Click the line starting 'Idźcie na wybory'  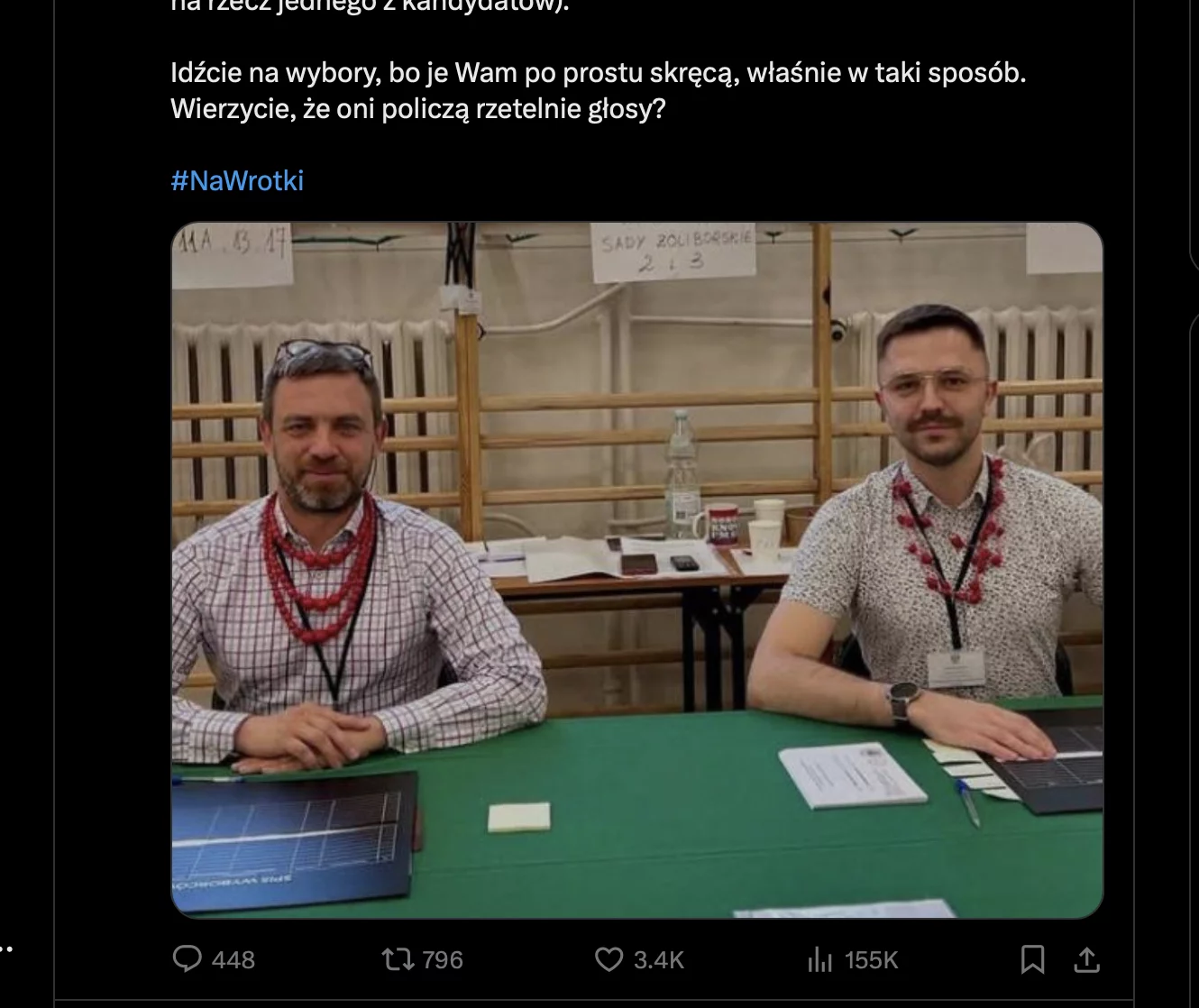tap(599, 72)
